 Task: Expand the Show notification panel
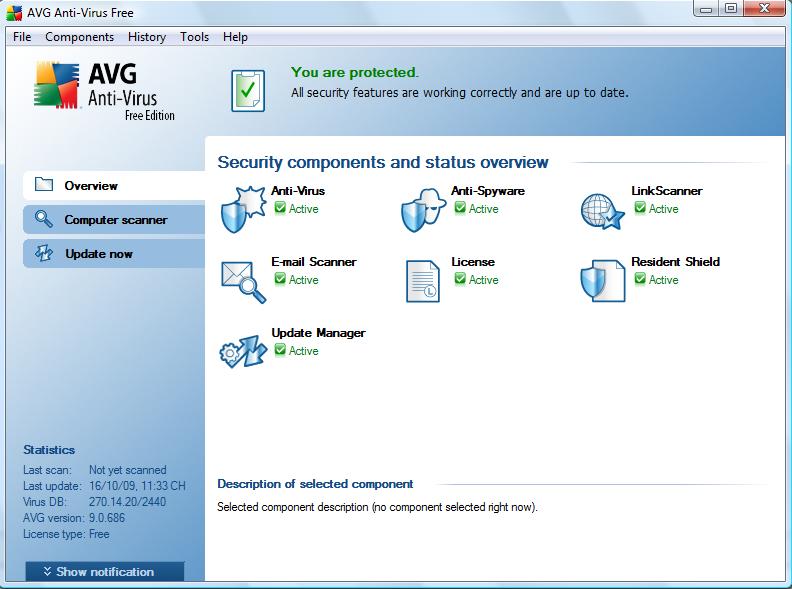pyautogui.click(x=105, y=572)
